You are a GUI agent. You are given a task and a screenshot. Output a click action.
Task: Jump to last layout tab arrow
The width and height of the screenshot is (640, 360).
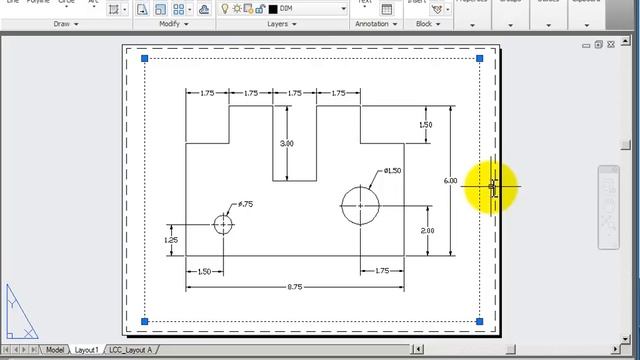coord(33,350)
